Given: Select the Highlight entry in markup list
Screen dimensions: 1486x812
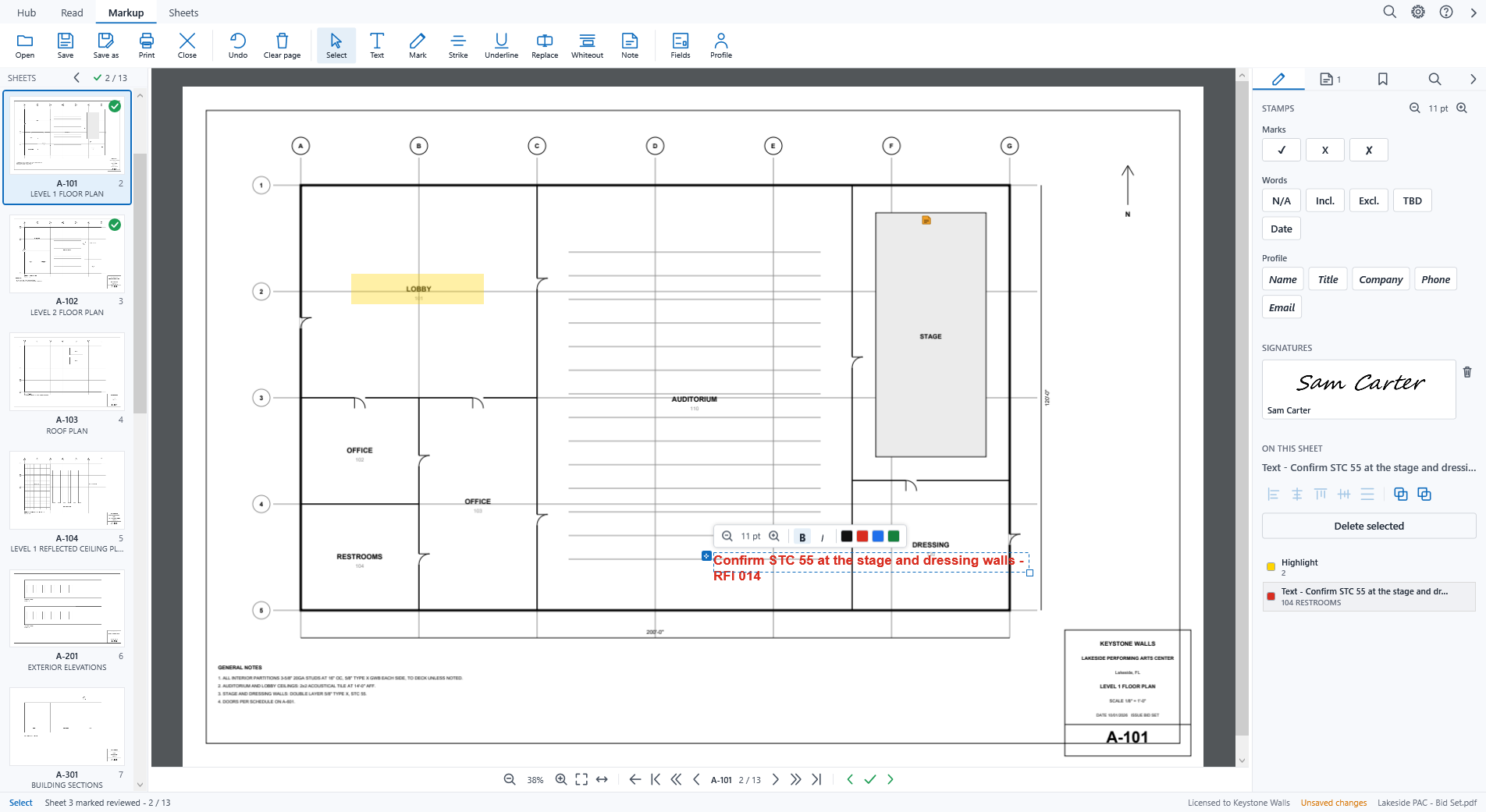Looking at the screenshot, I should click(x=1368, y=566).
